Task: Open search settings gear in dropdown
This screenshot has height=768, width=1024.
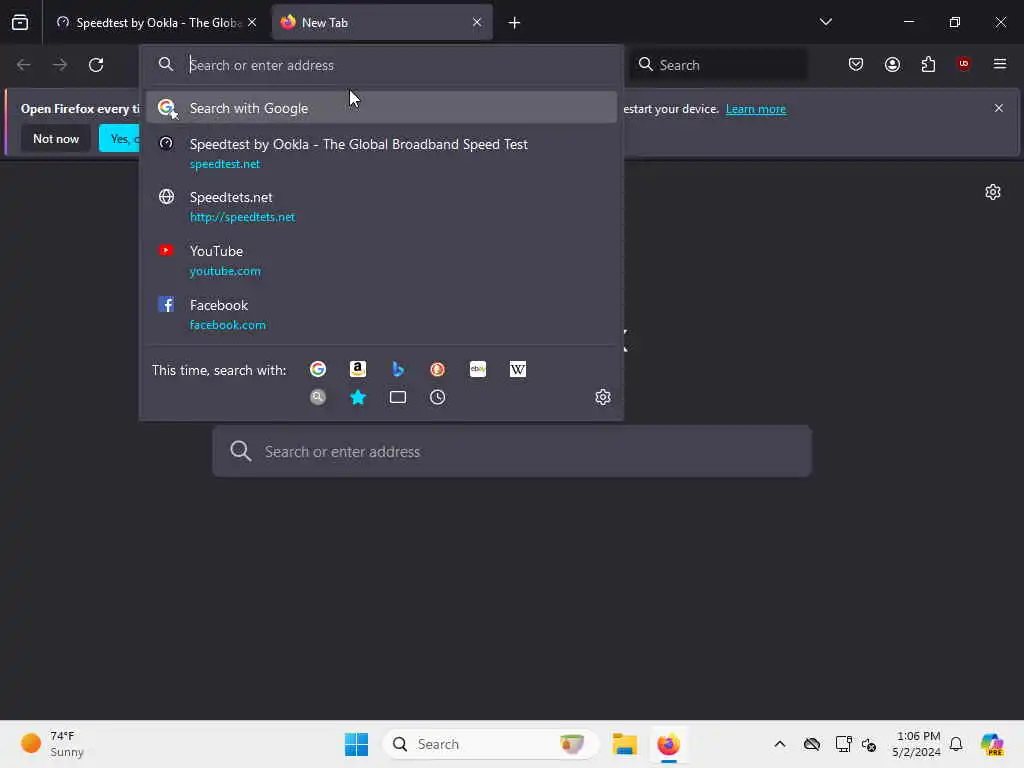Action: click(603, 397)
